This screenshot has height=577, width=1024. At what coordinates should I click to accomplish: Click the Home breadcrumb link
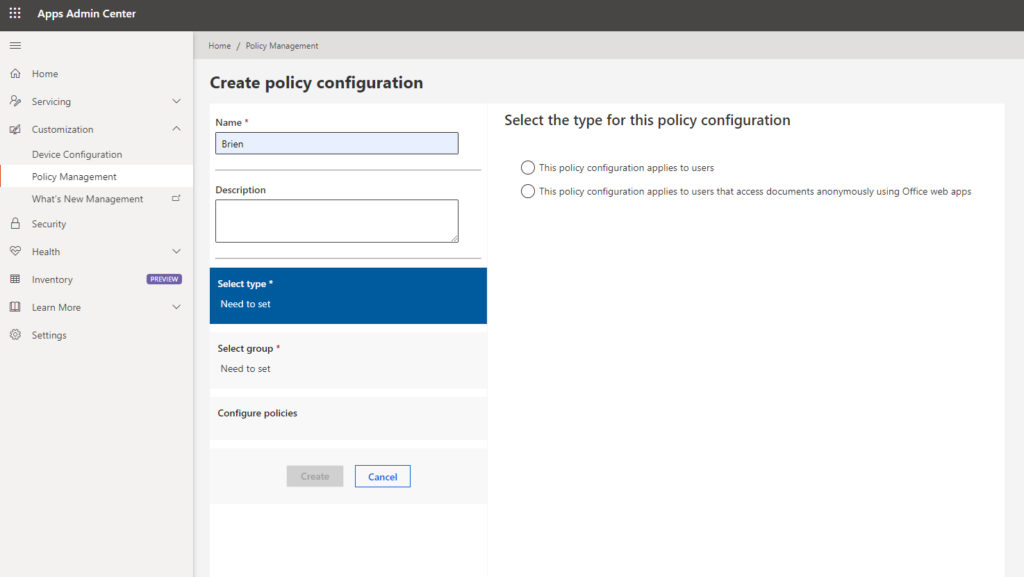click(219, 46)
